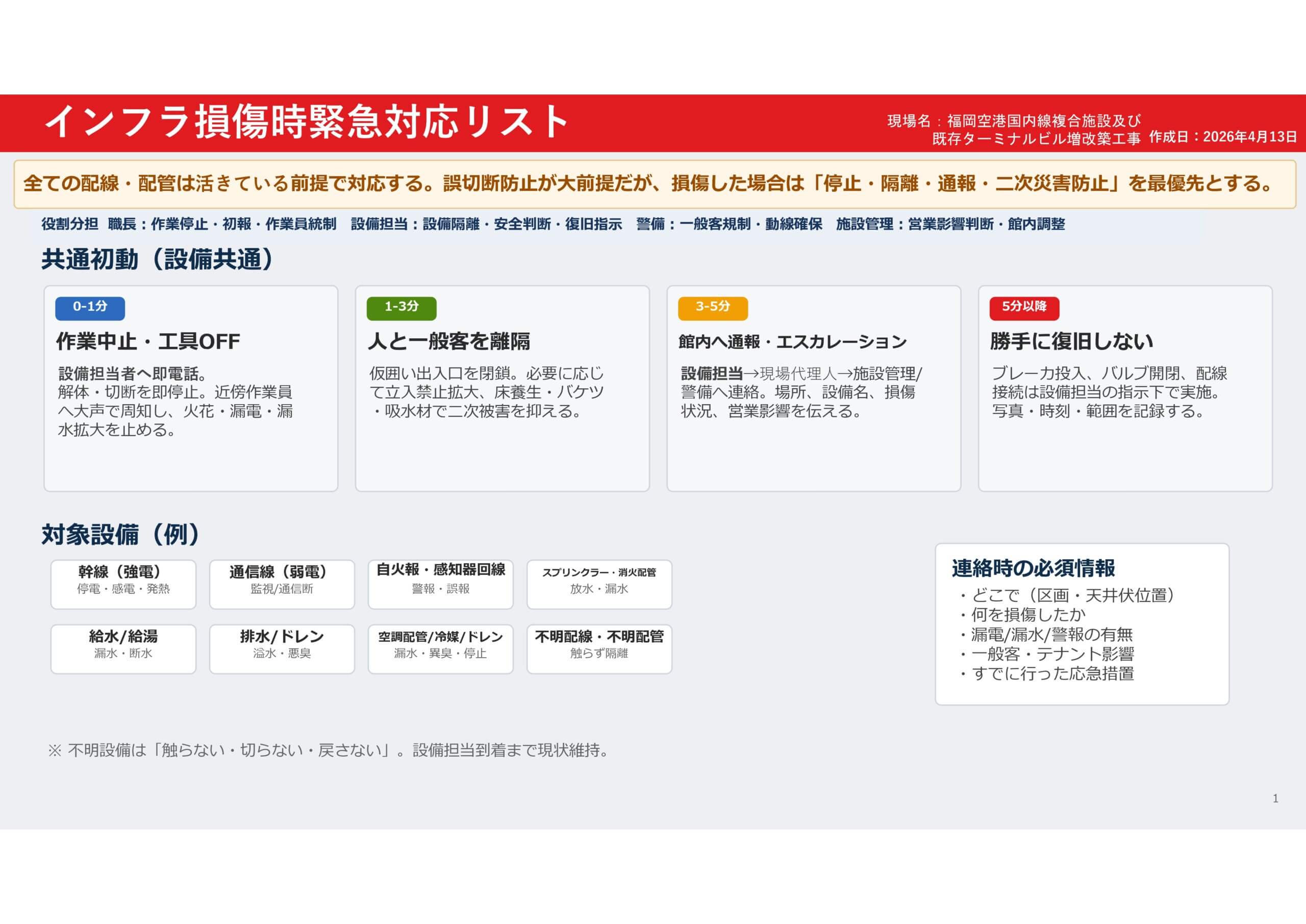Click the creation date 作成日：2026年4月13日

pyautogui.click(x=1223, y=137)
